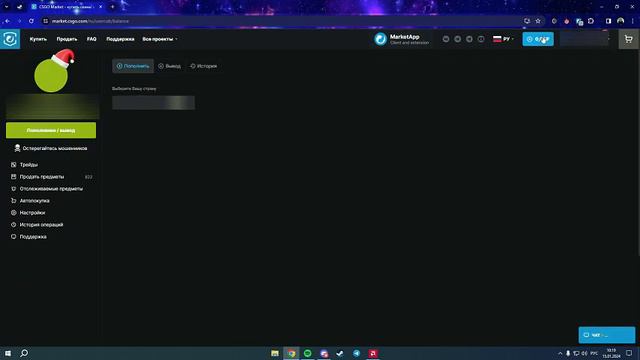The image size is (640, 360).
Task: Open the MarketApp client and extension link
Action: click(402, 39)
